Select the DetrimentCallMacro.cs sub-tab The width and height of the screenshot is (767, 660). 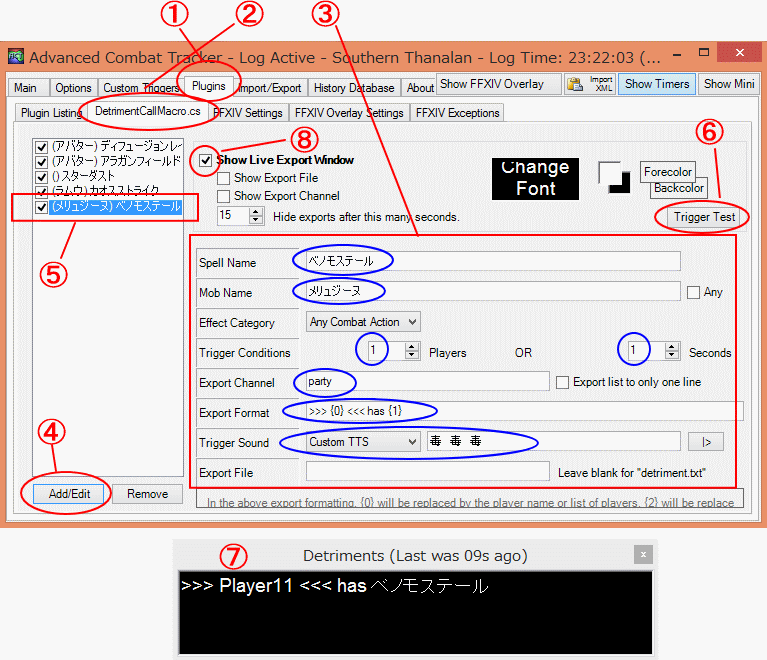pos(148,111)
